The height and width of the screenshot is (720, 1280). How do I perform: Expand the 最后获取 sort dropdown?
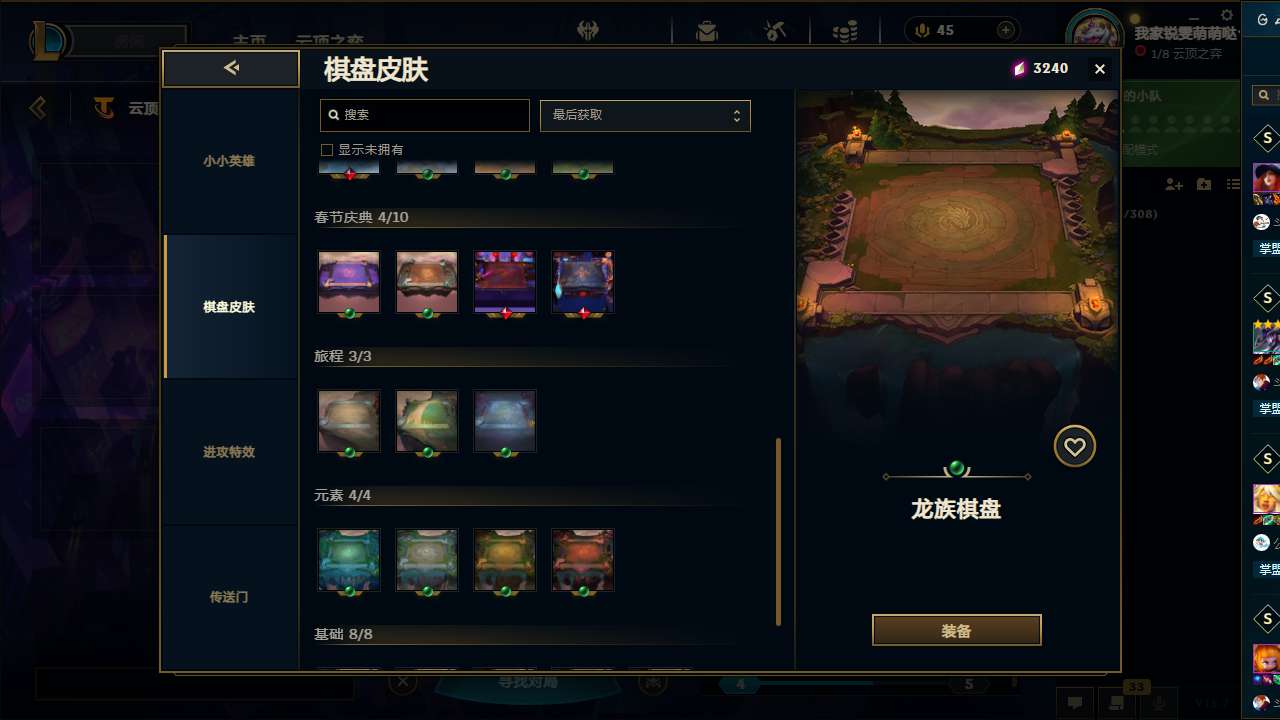(645, 115)
